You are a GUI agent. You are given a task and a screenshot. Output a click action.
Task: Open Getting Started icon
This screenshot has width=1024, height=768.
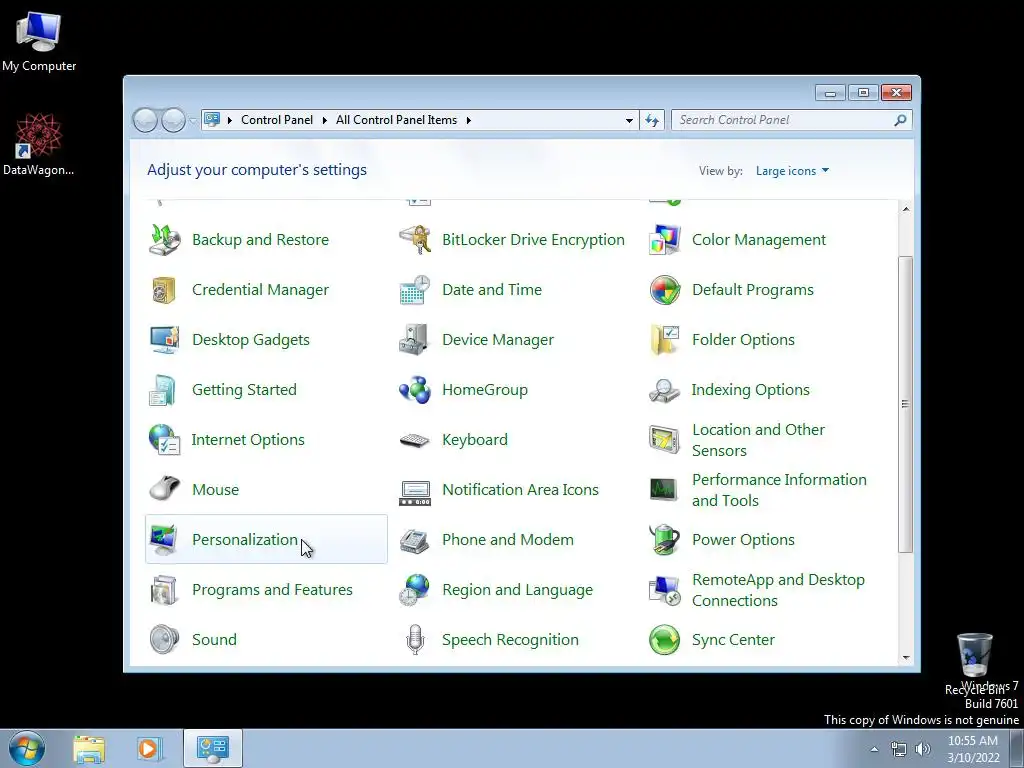click(165, 390)
